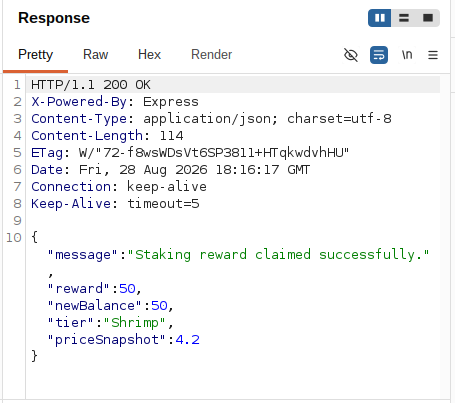This screenshot has width=455, height=403.
Task: Click the Express header value
Action: [171, 102]
